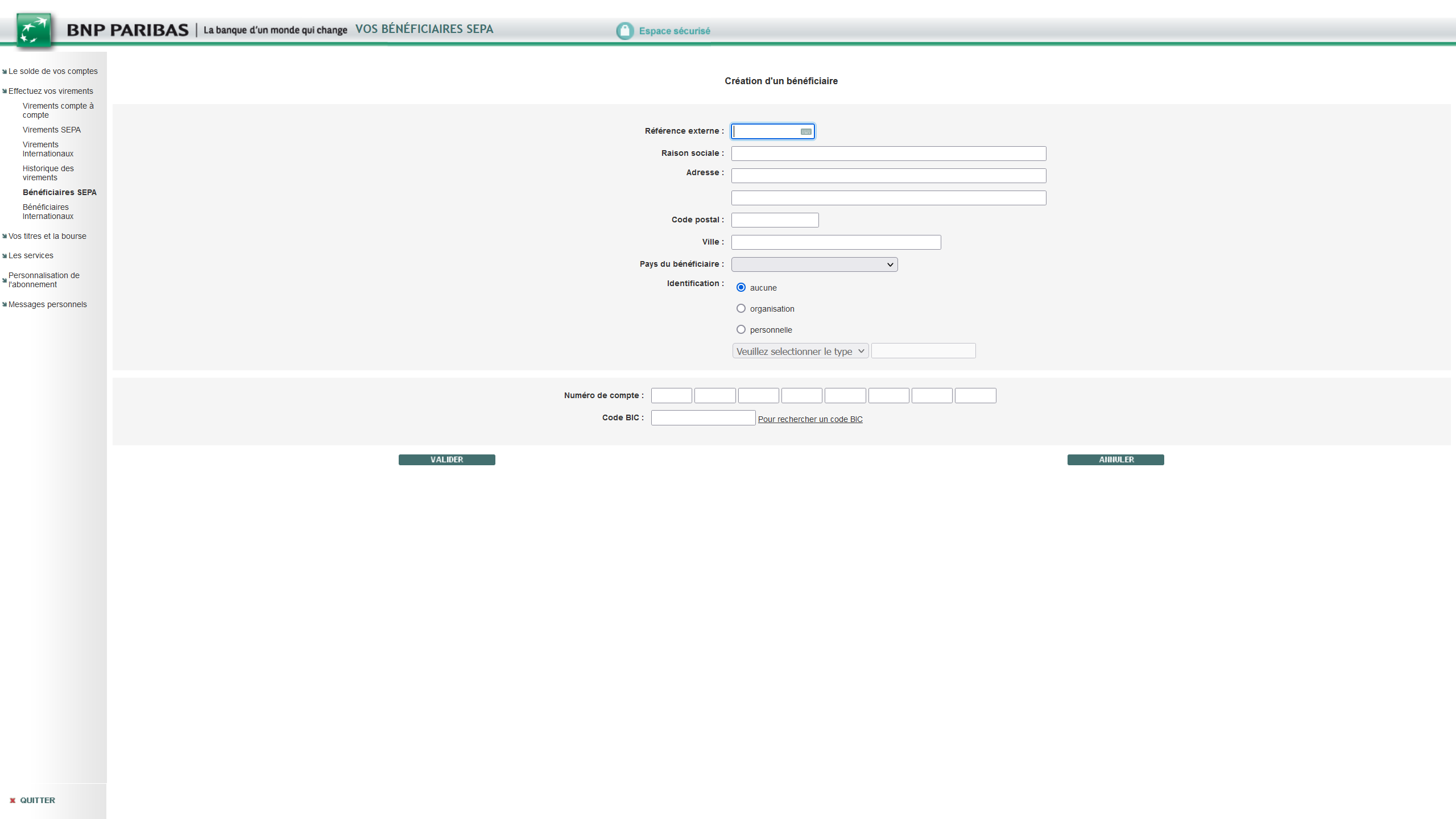The width and height of the screenshot is (1456, 819).
Task: Click arrow icon beside Les services
Action: [5, 256]
